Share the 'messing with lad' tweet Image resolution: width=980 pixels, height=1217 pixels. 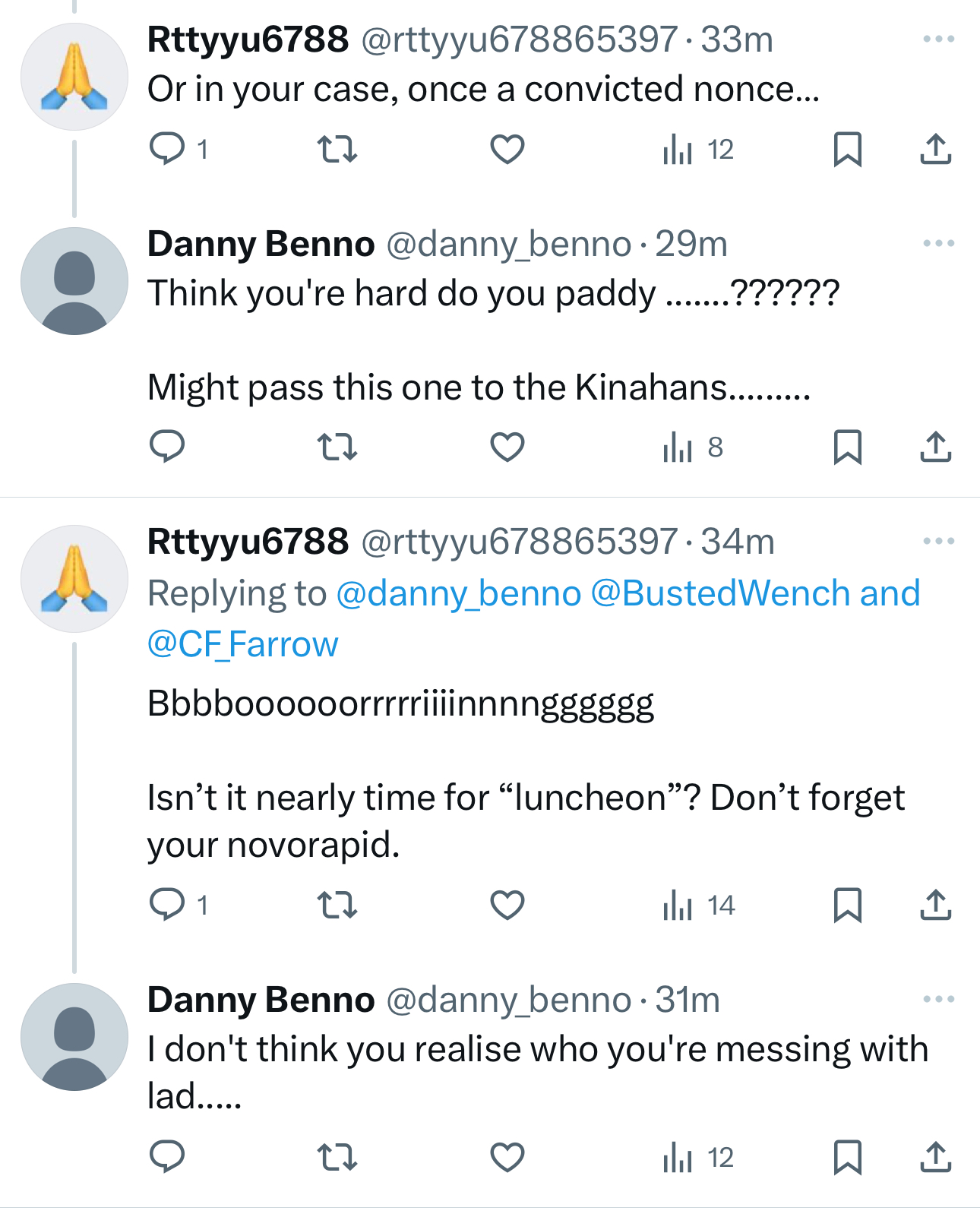(935, 1158)
